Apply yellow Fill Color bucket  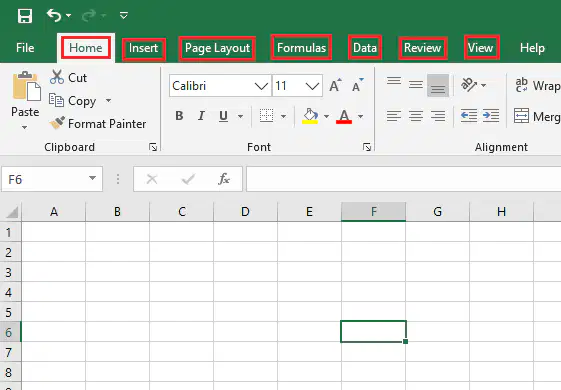[310, 116]
